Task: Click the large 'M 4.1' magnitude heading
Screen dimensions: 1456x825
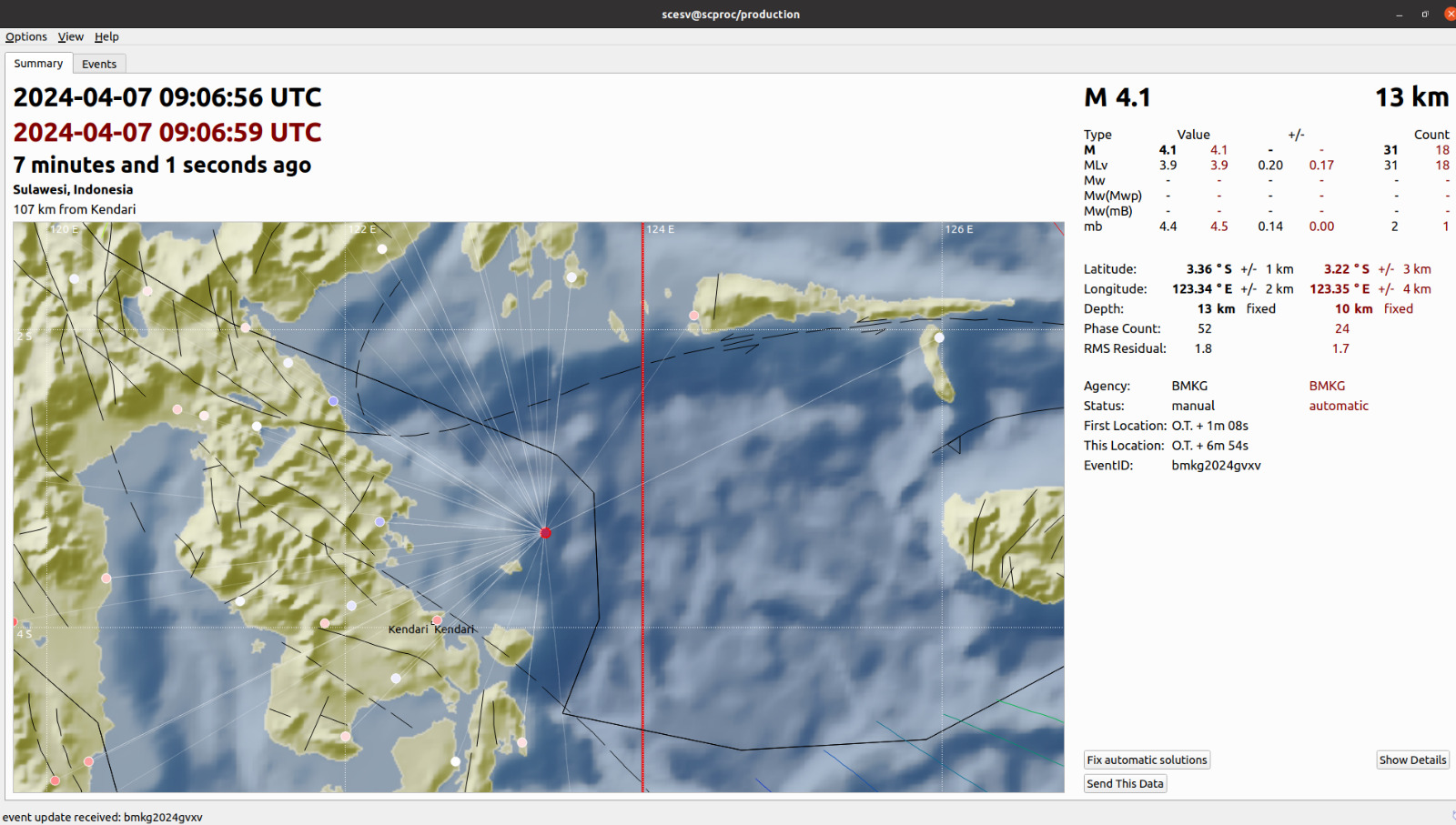Action: 1117,97
